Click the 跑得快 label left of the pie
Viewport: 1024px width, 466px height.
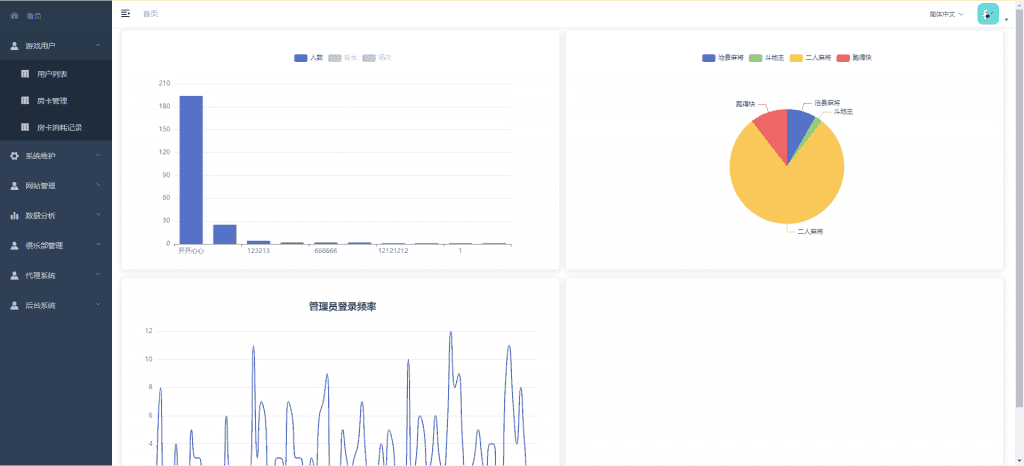click(x=745, y=104)
